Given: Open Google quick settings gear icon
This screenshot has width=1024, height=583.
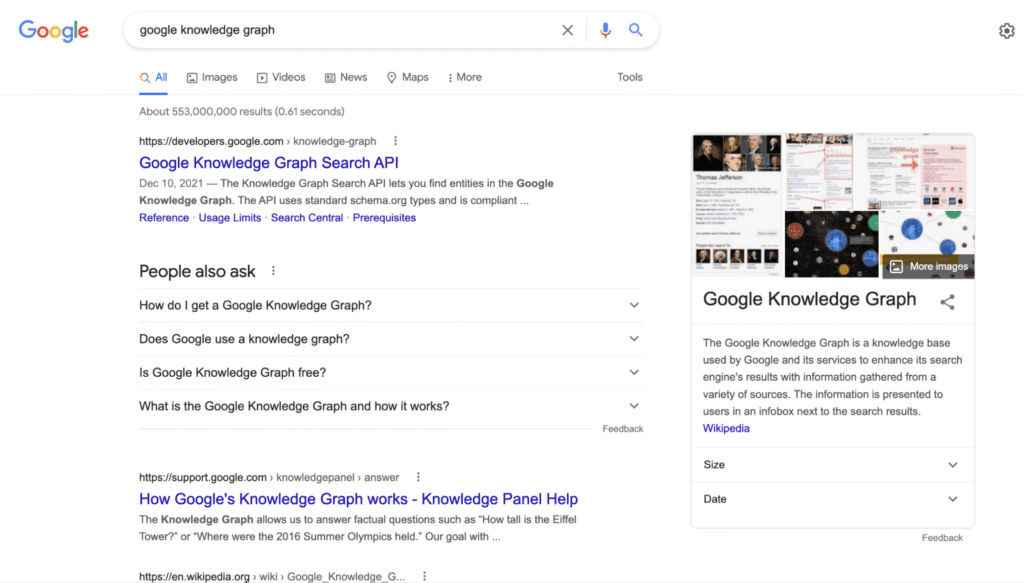Looking at the screenshot, I should [x=1006, y=31].
